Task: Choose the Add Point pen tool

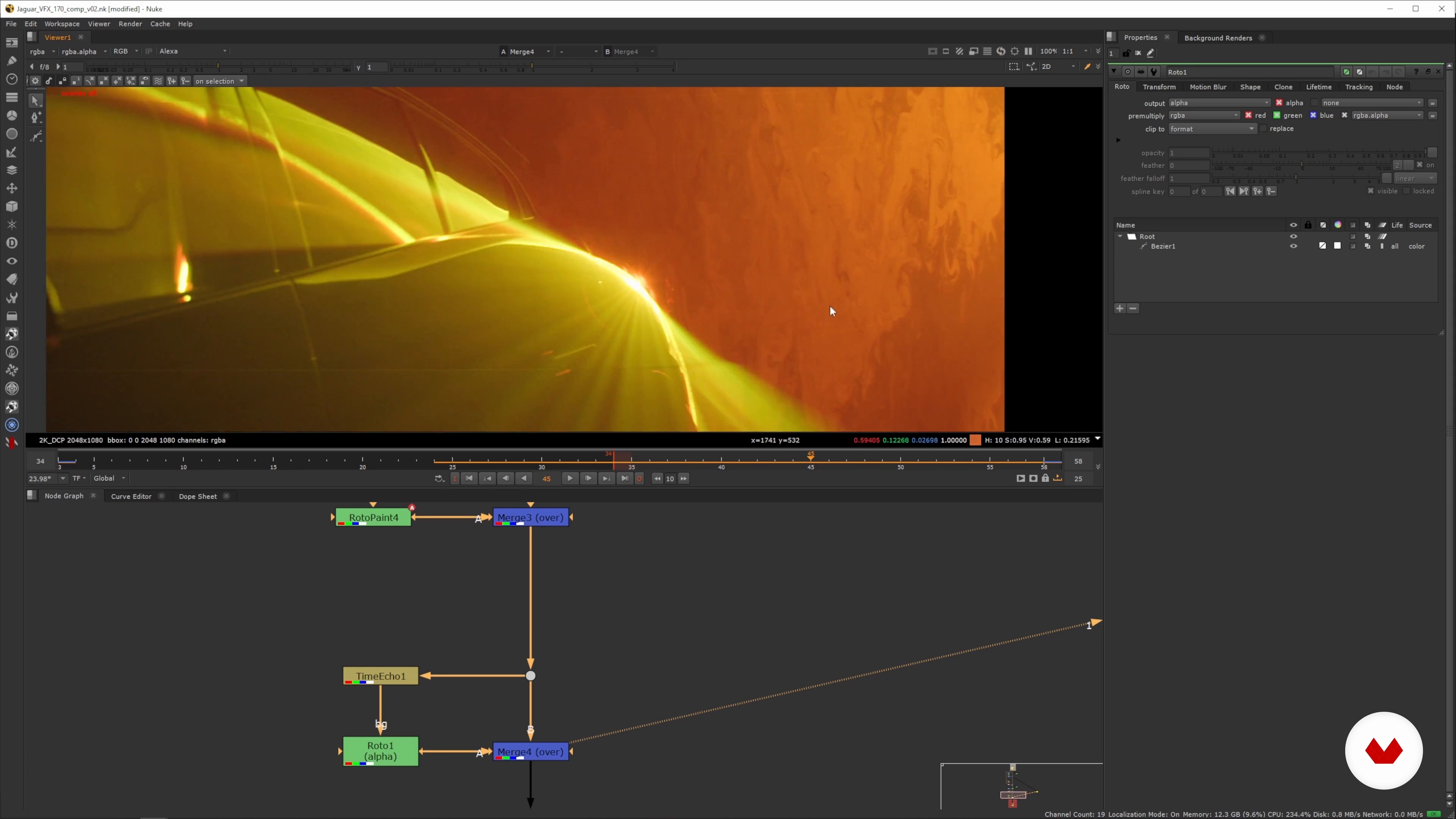Action: [x=36, y=118]
